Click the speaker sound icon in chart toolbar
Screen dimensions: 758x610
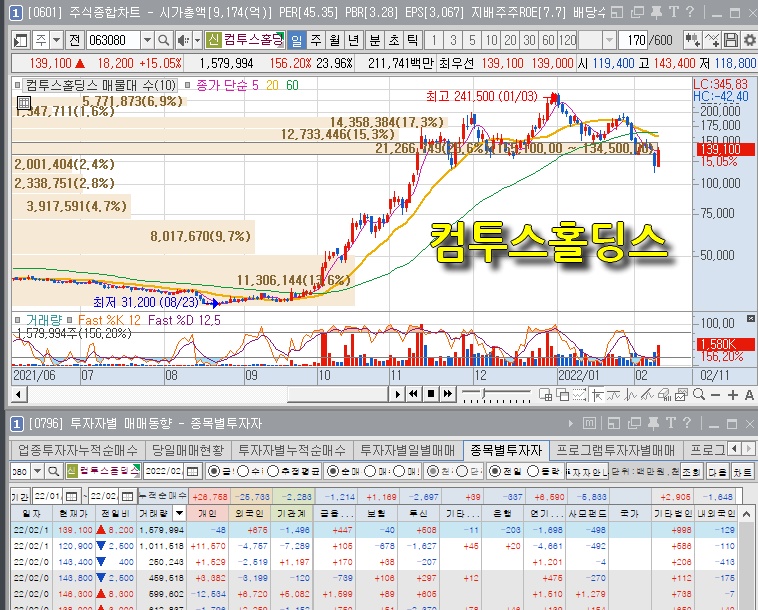pos(183,40)
